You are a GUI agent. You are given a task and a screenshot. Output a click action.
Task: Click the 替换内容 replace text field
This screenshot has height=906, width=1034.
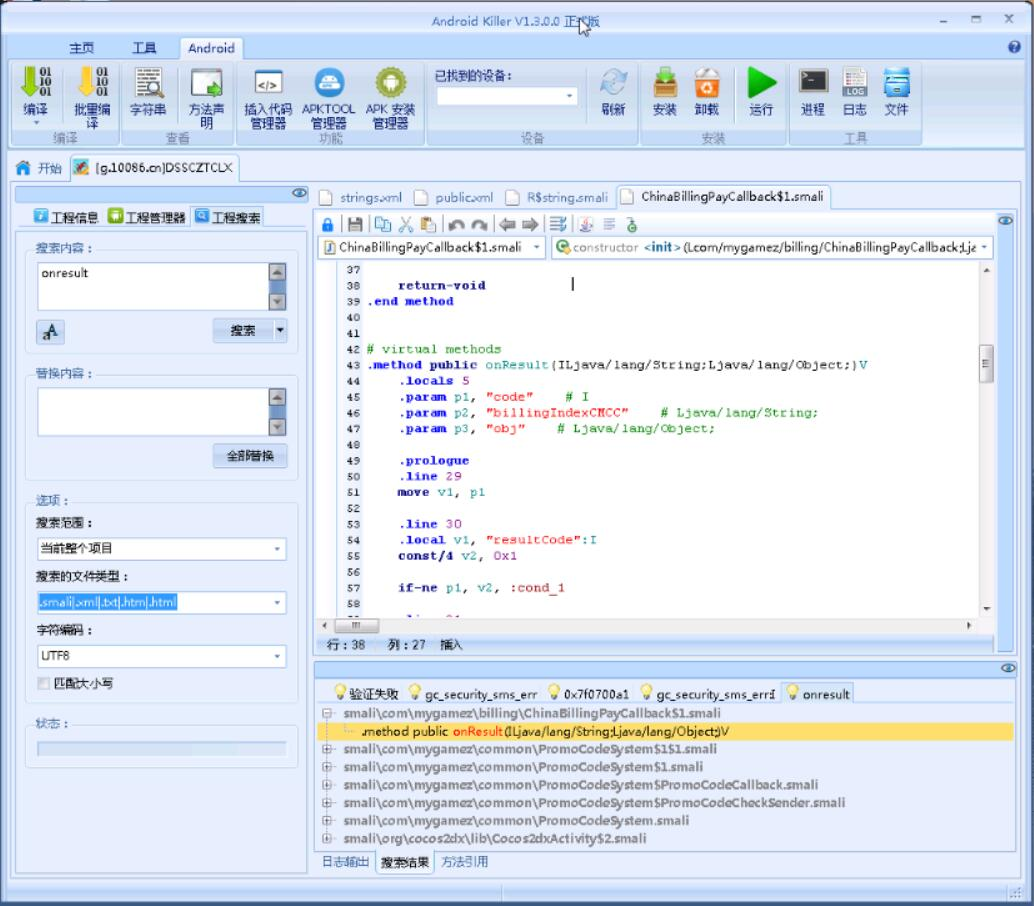coord(153,412)
